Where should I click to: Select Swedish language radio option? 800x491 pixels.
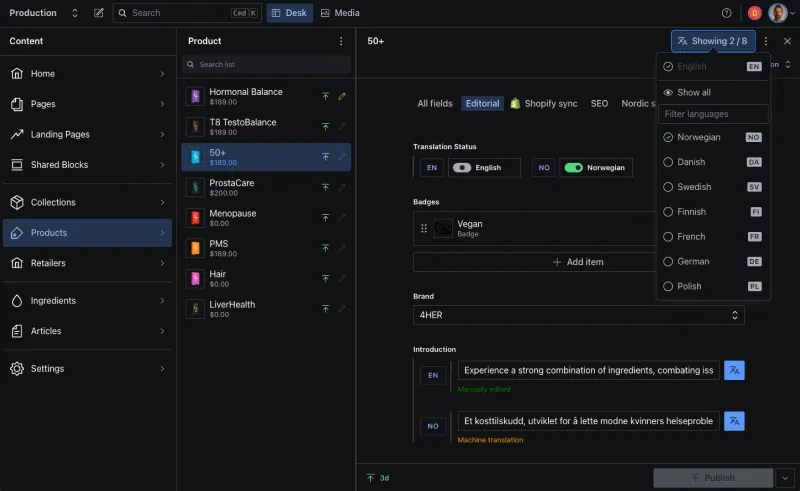click(668, 187)
